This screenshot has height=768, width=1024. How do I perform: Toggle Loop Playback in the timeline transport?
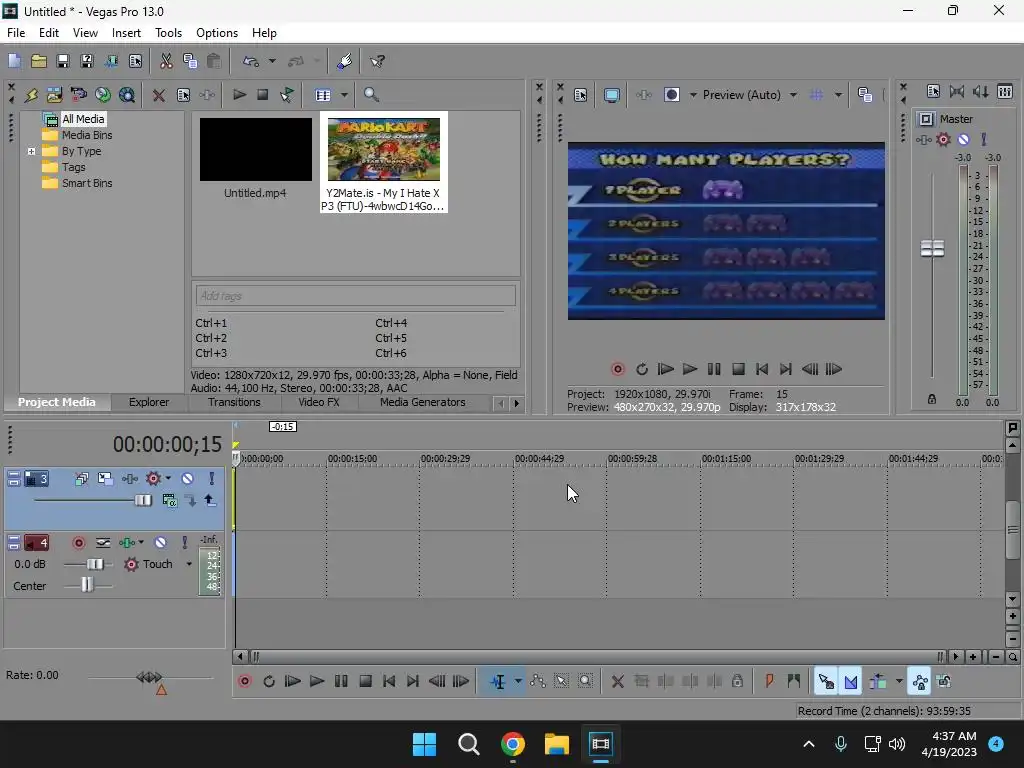point(268,681)
